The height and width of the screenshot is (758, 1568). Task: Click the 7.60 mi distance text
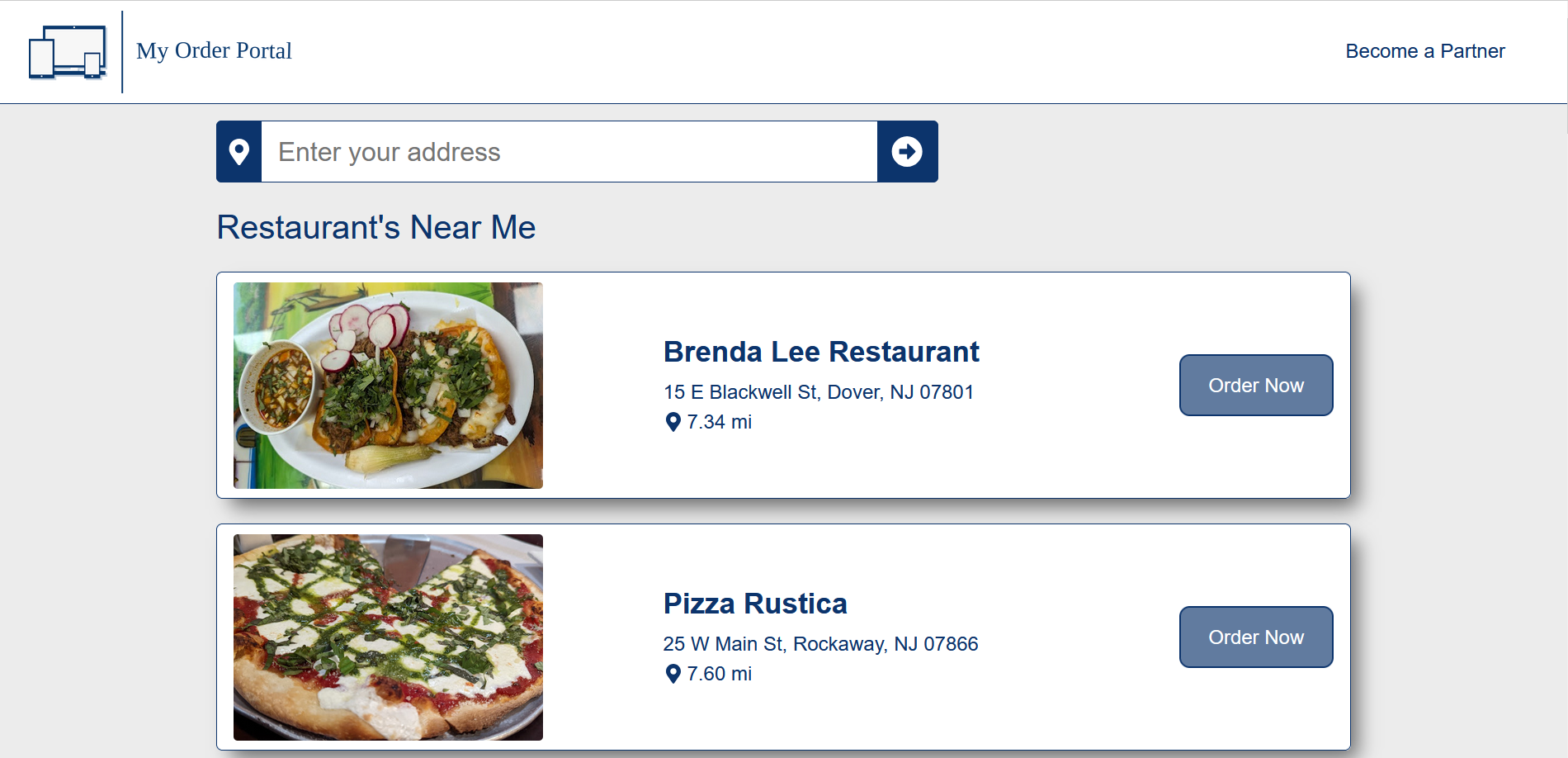[x=720, y=674]
